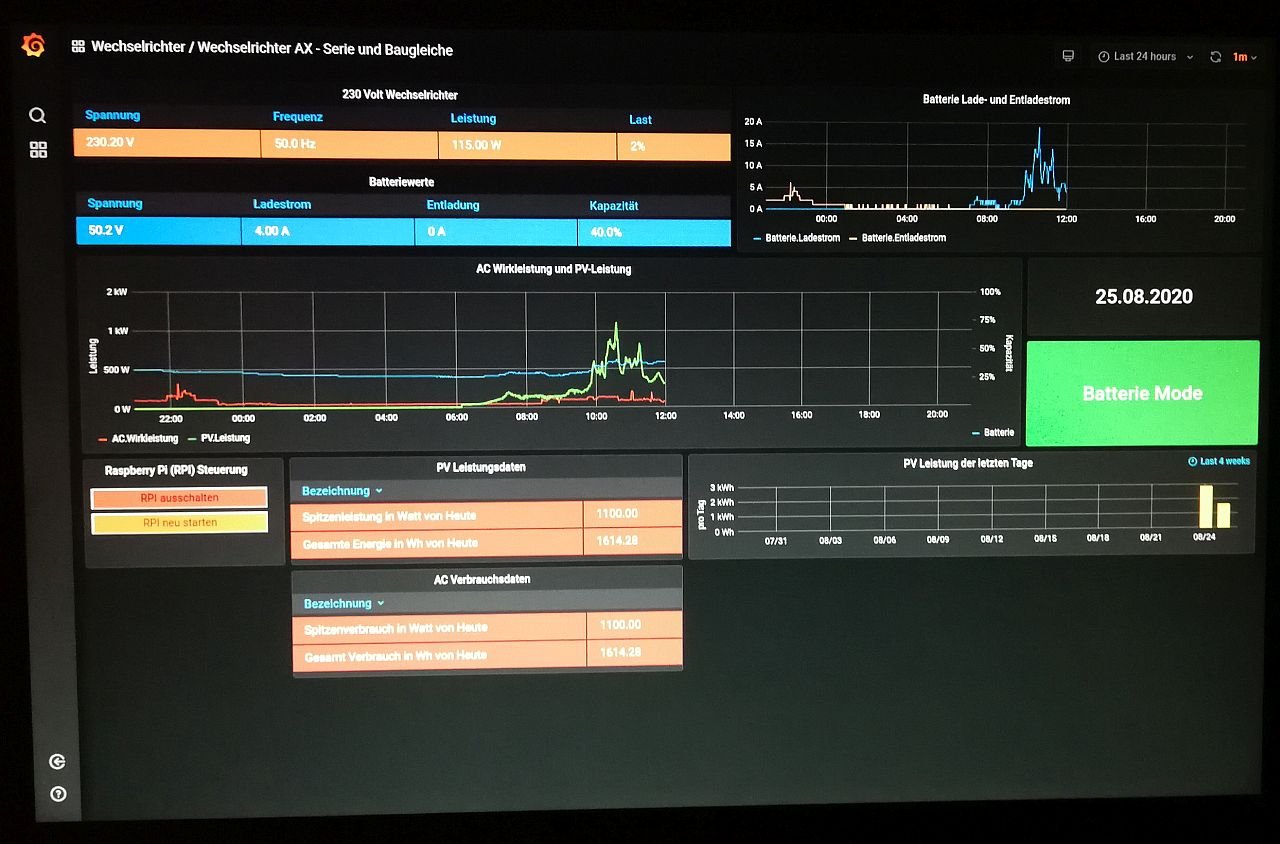Click the Batterie.Entladestrom legend color line

(853, 238)
